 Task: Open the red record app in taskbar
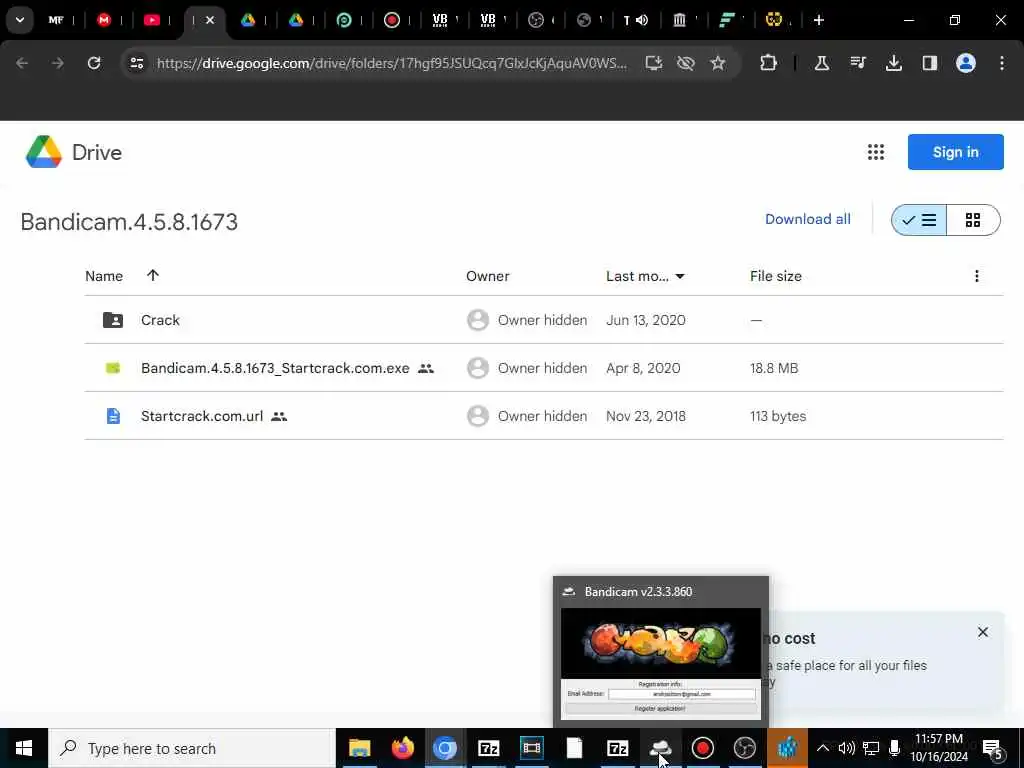703,748
